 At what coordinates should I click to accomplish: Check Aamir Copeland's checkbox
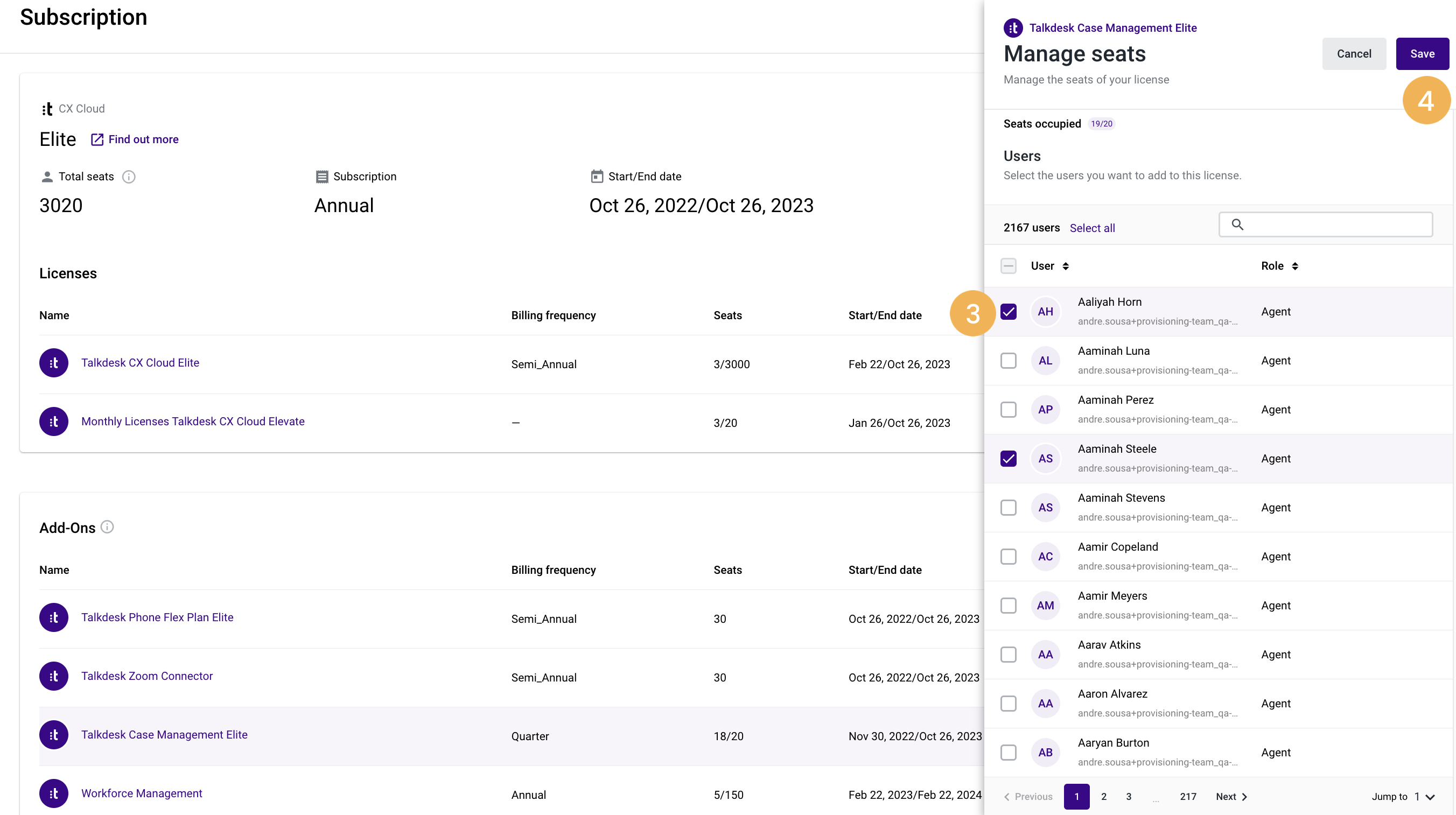[1009, 557]
